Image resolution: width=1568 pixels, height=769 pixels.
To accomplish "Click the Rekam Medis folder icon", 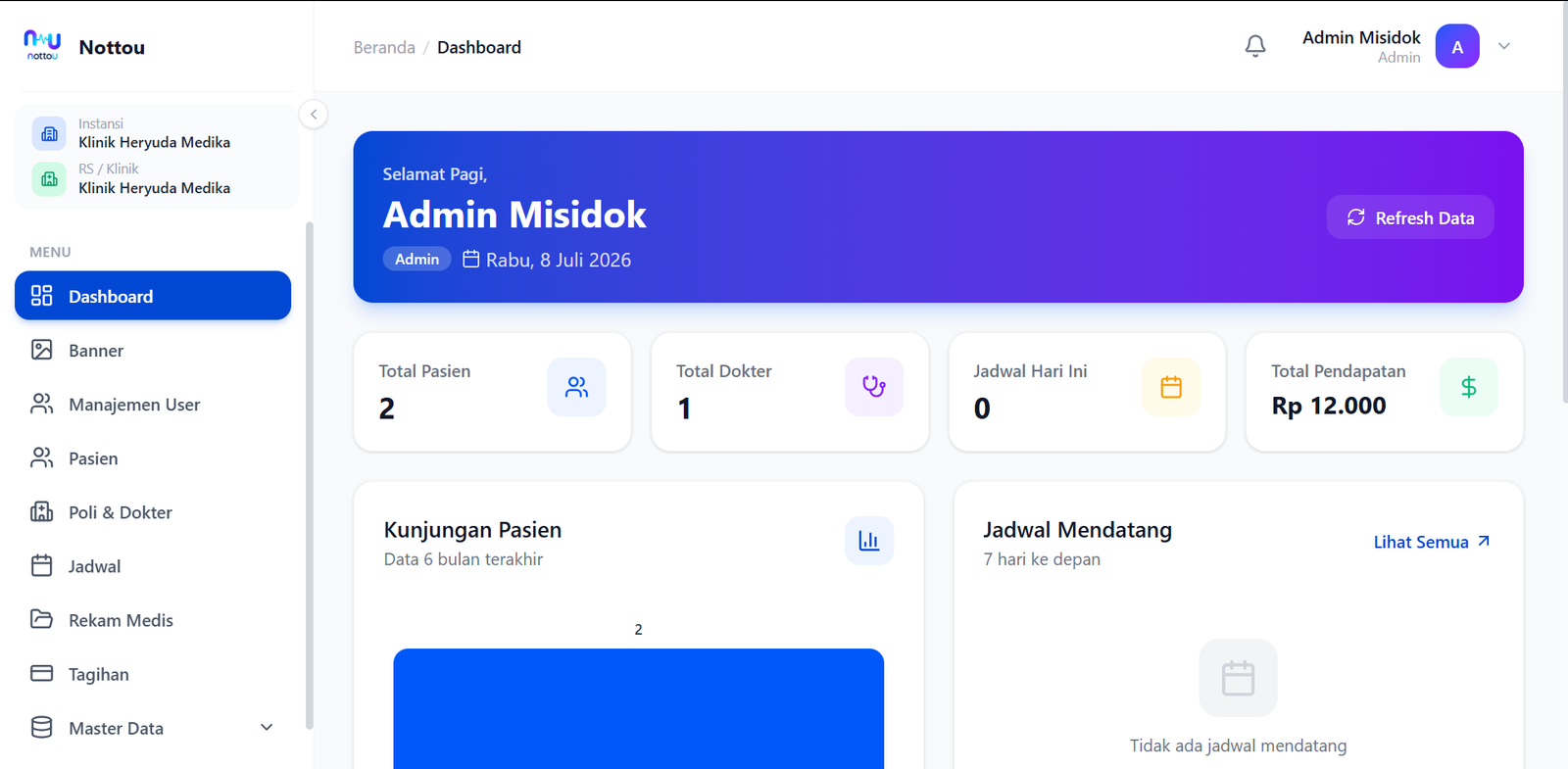I will (41, 619).
